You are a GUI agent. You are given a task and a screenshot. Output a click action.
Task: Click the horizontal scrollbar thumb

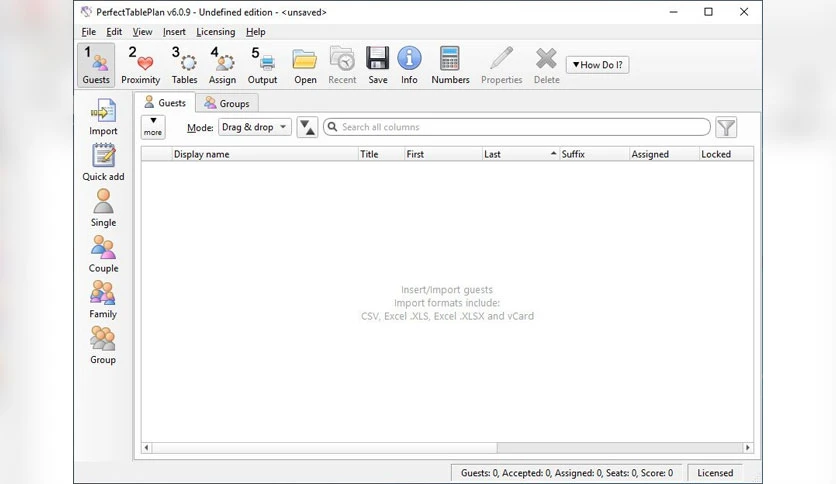click(325, 448)
